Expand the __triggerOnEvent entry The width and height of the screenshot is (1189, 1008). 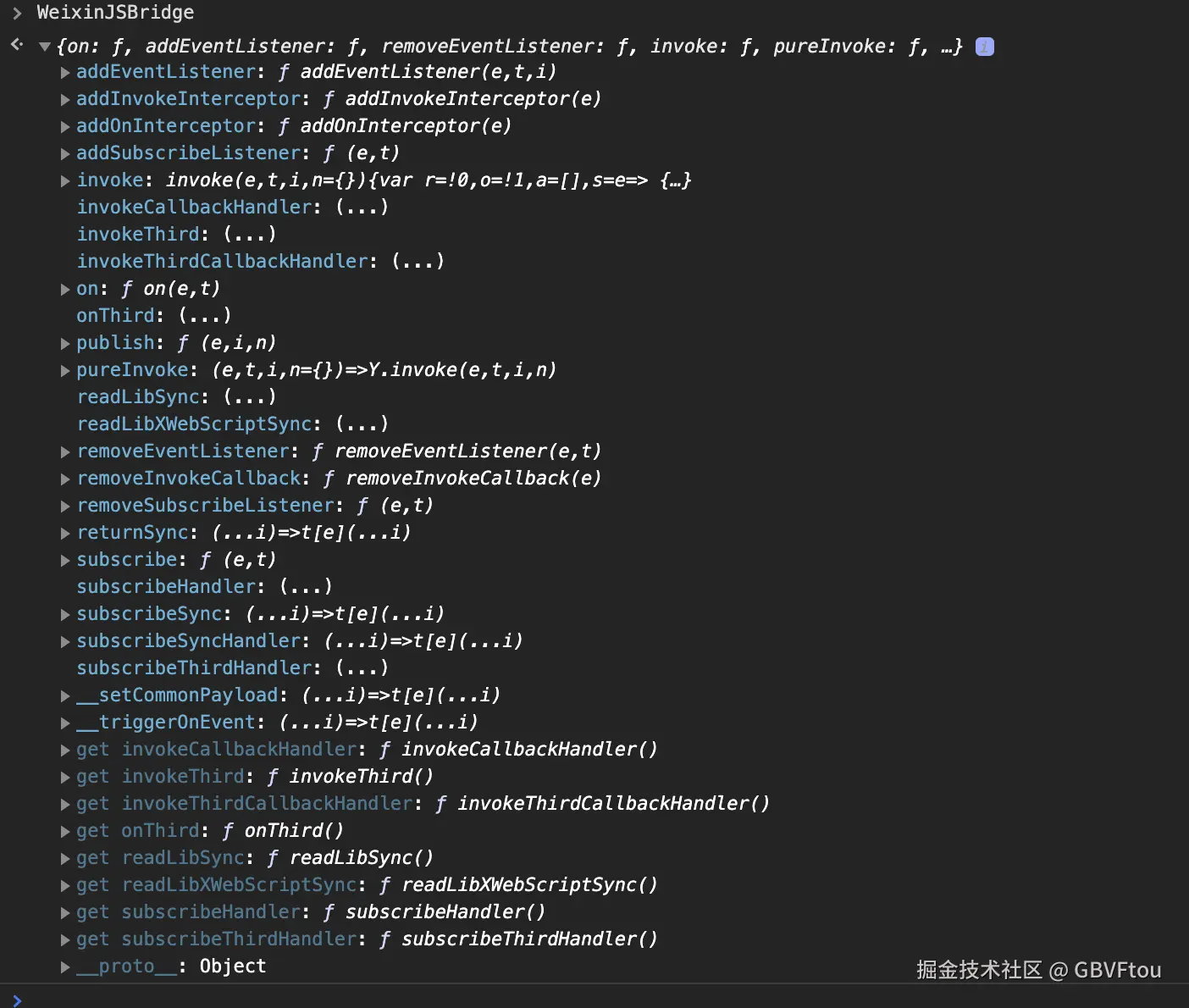(65, 723)
